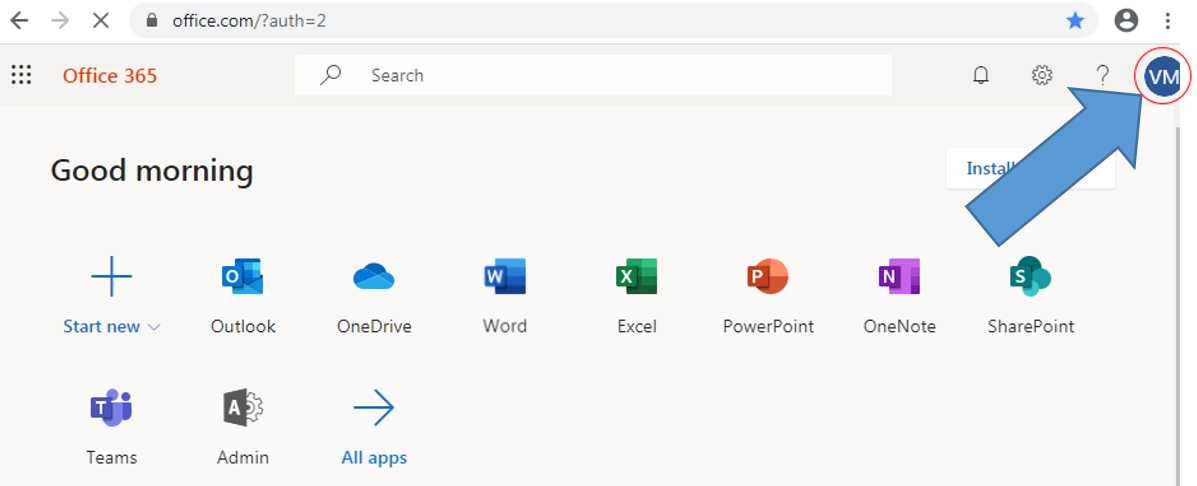The height and width of the screenshot is (486, 1197).
Task: Bookmark this page with the star
Action: tap(1076, 21)
